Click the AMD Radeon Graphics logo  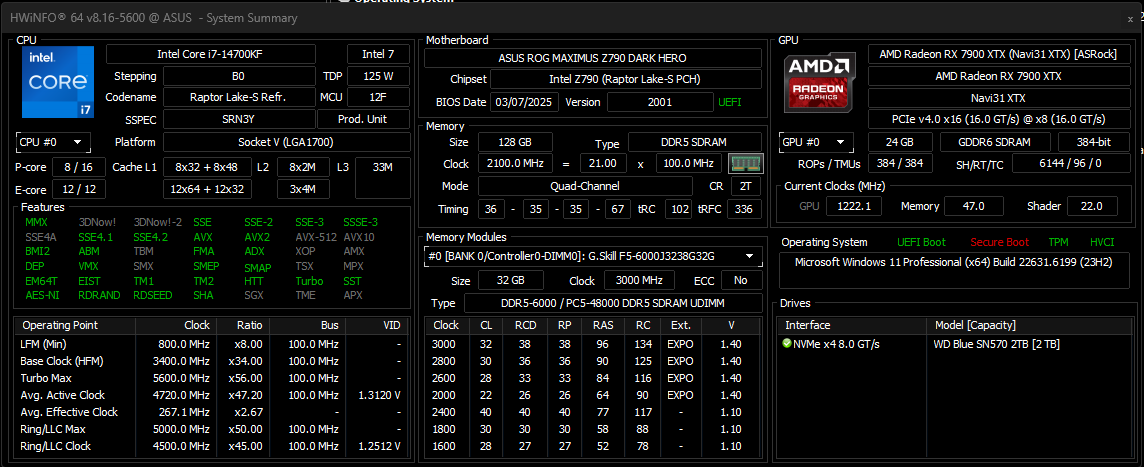pos(818,82)
